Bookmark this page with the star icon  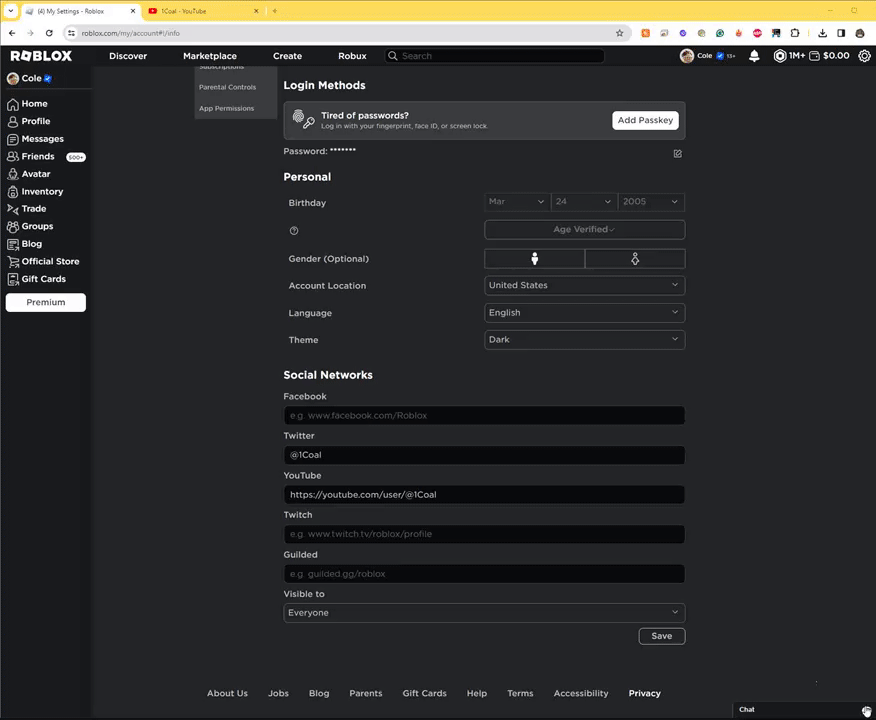pos(619,33)
